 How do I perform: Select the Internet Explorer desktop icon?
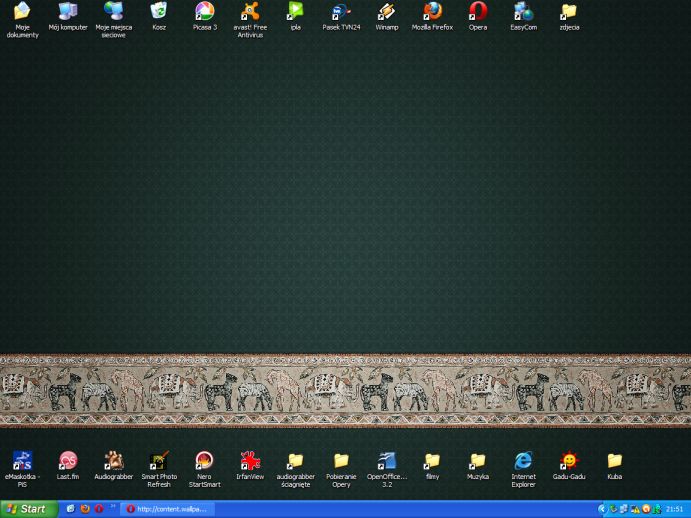click(x=523, y=461)
